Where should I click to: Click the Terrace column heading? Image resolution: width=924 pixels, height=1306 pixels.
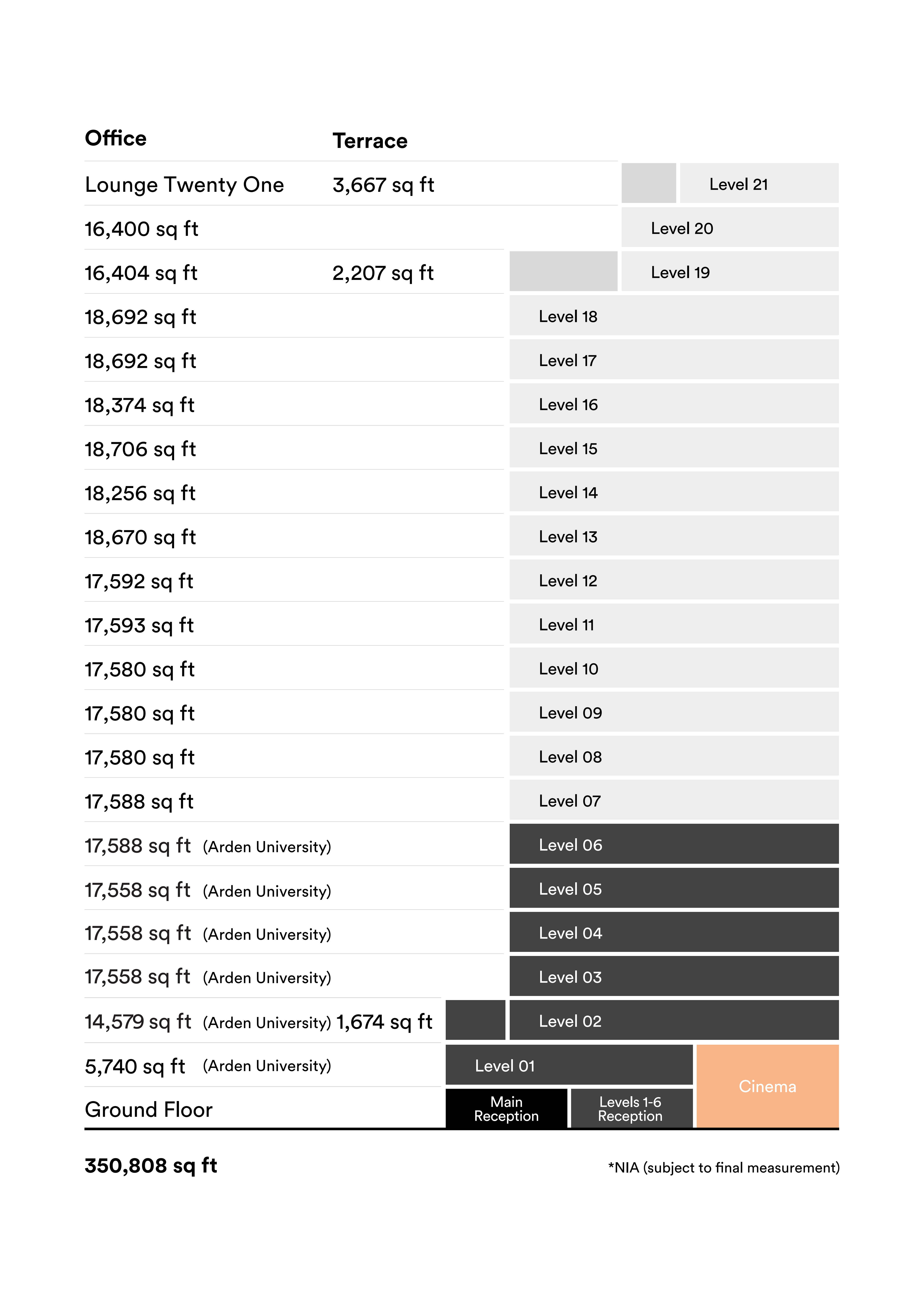point(370,140)
